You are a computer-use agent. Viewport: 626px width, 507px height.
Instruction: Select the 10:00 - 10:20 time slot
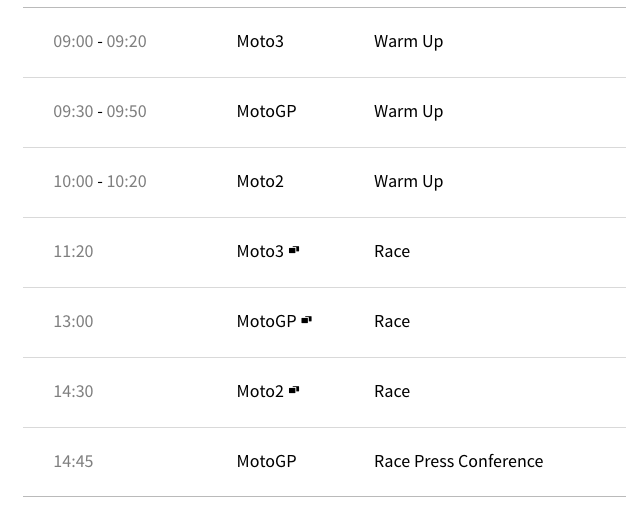click(x=100, y=181)
